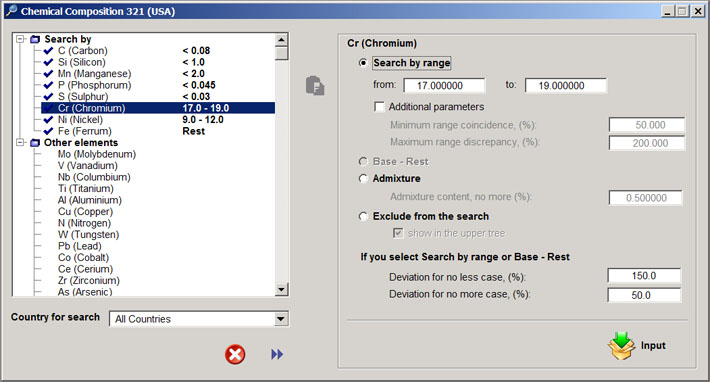The height and width of the screenshot is (382, 710).
Task: Select As (Arsenic) element
Action: click(x=85, y=292)
